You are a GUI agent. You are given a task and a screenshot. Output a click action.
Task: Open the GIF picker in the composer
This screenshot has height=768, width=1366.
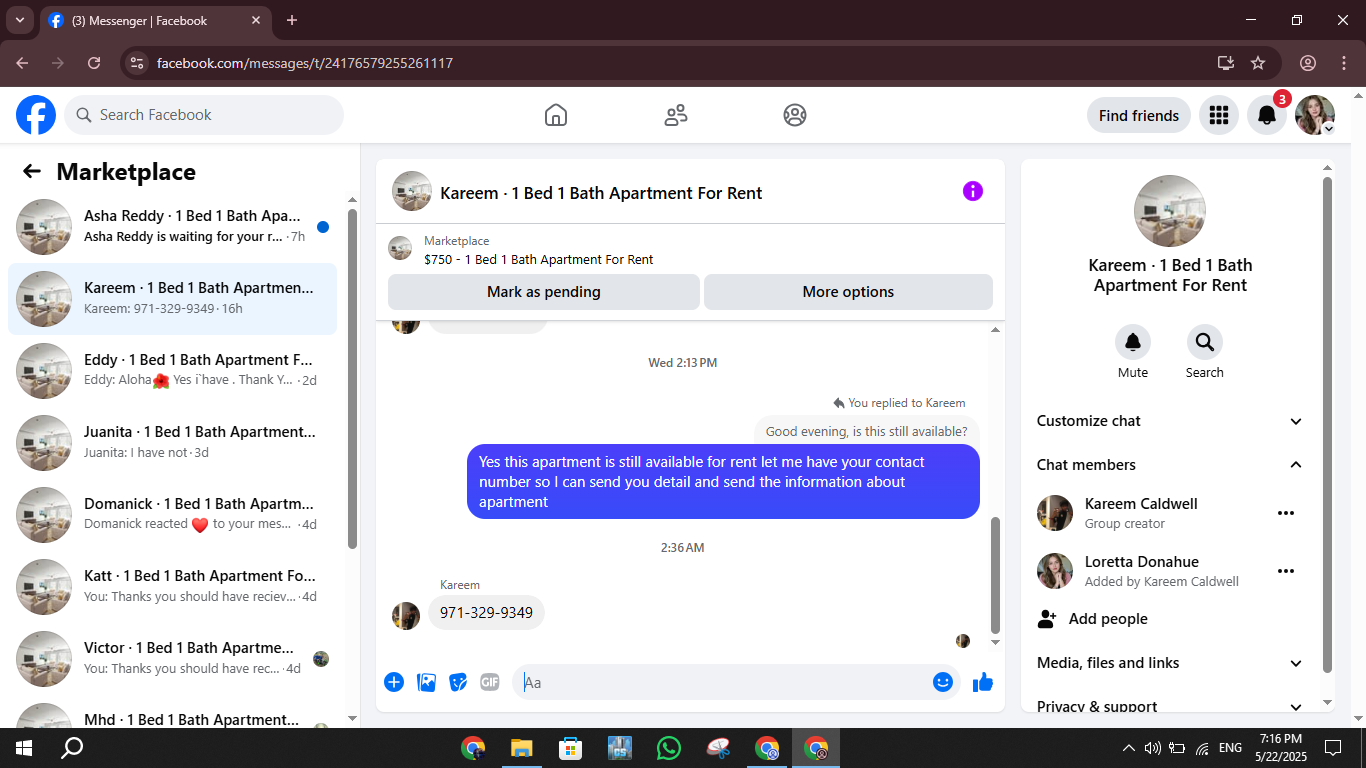click(490, 682)
